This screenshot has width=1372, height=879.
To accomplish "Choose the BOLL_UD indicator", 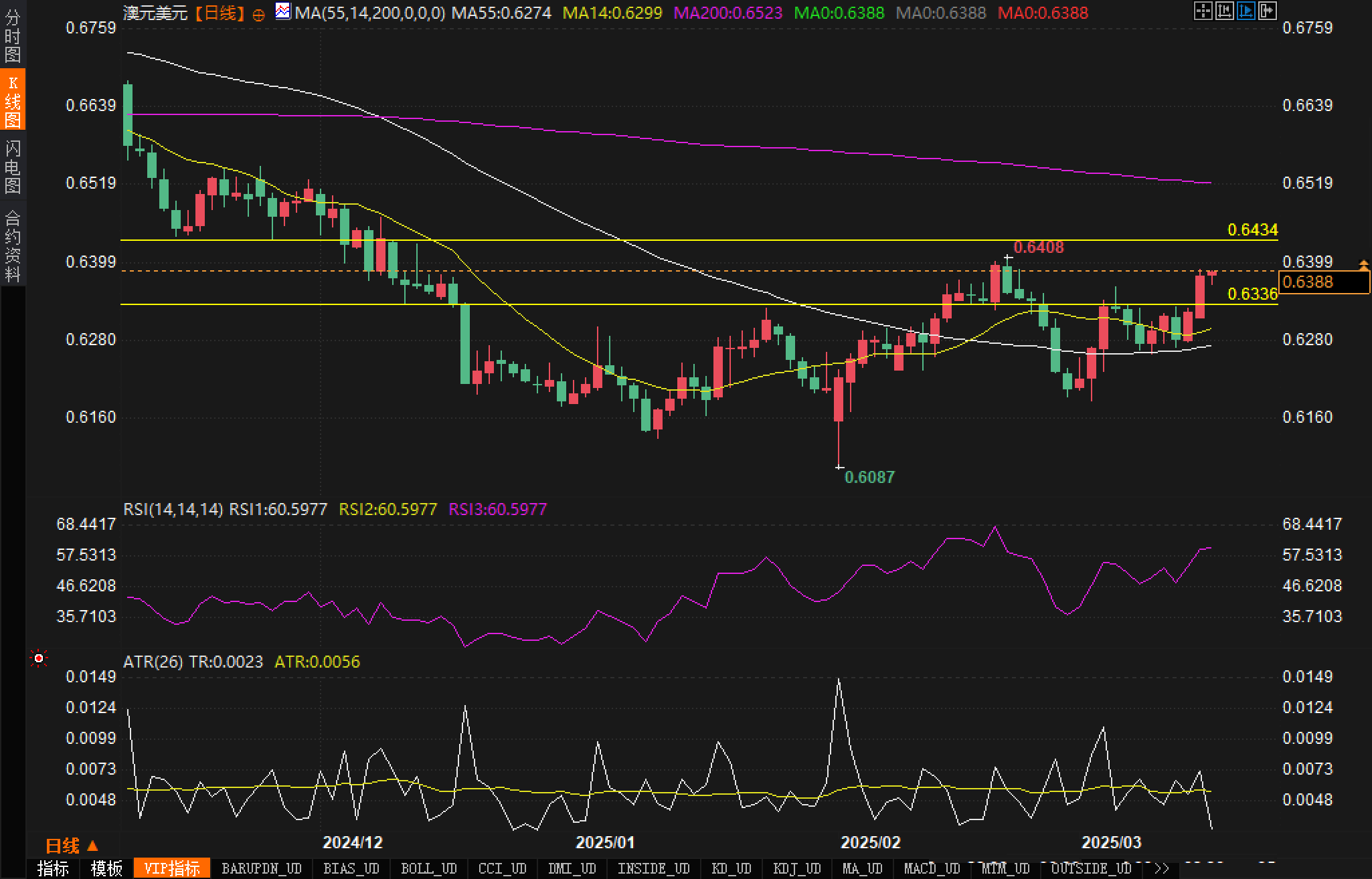I will click(x=428, y=868).
